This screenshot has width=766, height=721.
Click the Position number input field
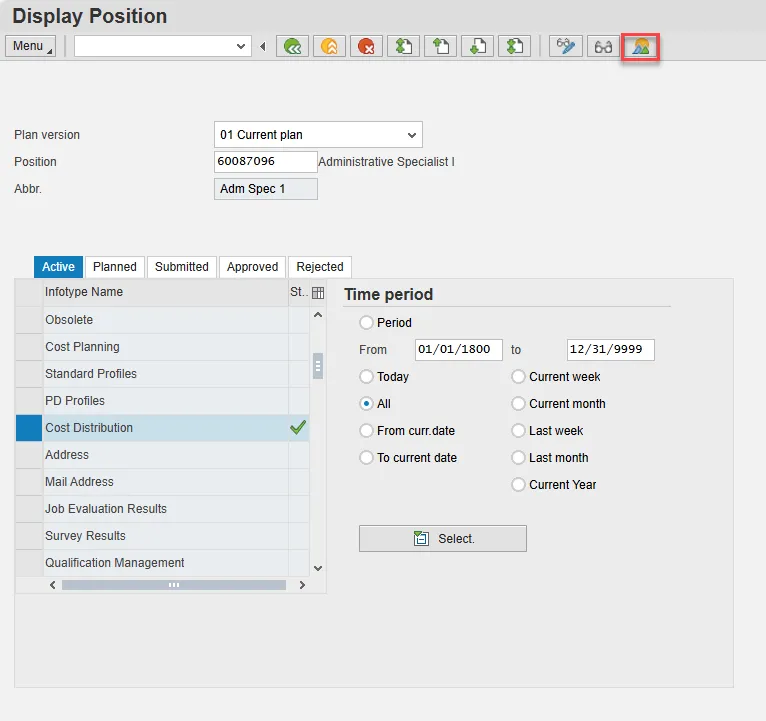[x=266, y=161]
